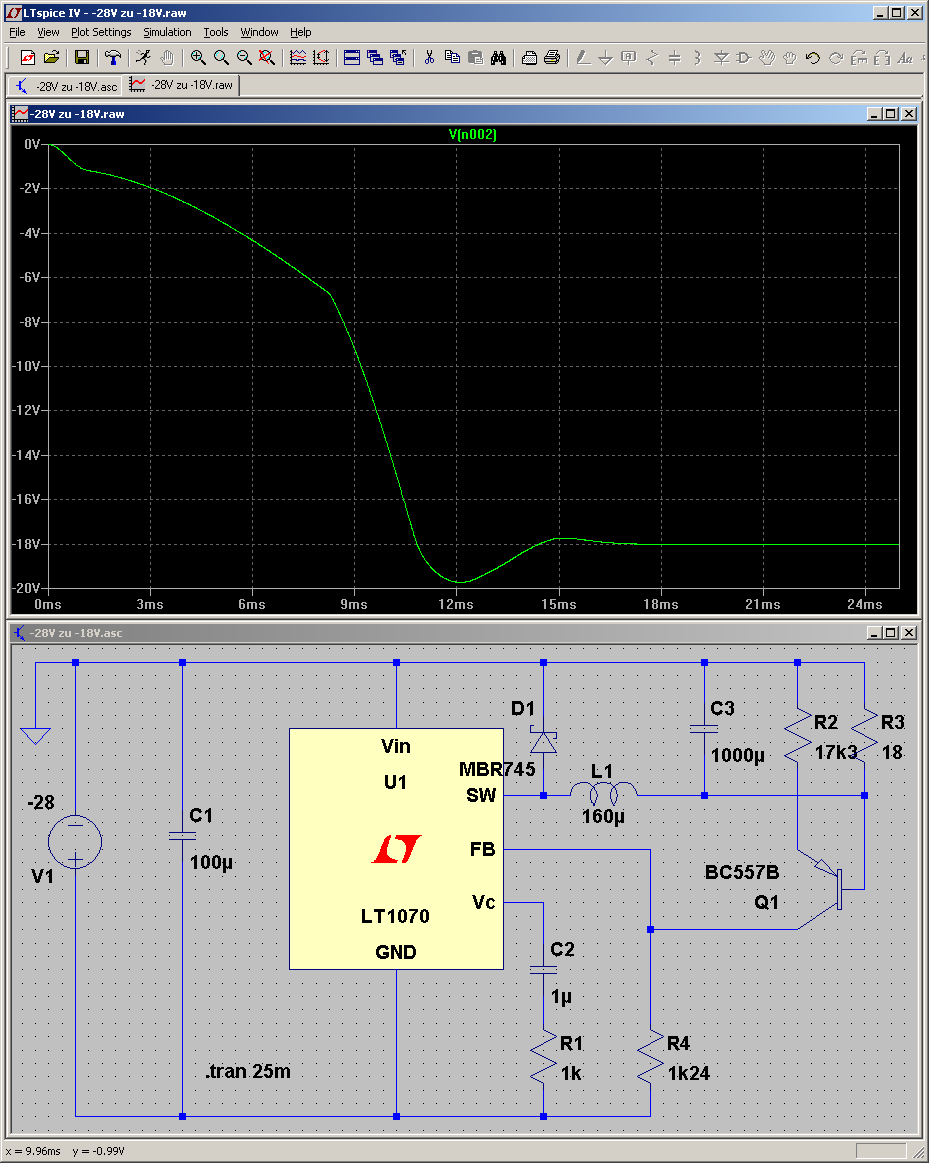Click the Paste clipboard icon
The height and width of the screenshot is (1163, 929).
tap(475, 57)
